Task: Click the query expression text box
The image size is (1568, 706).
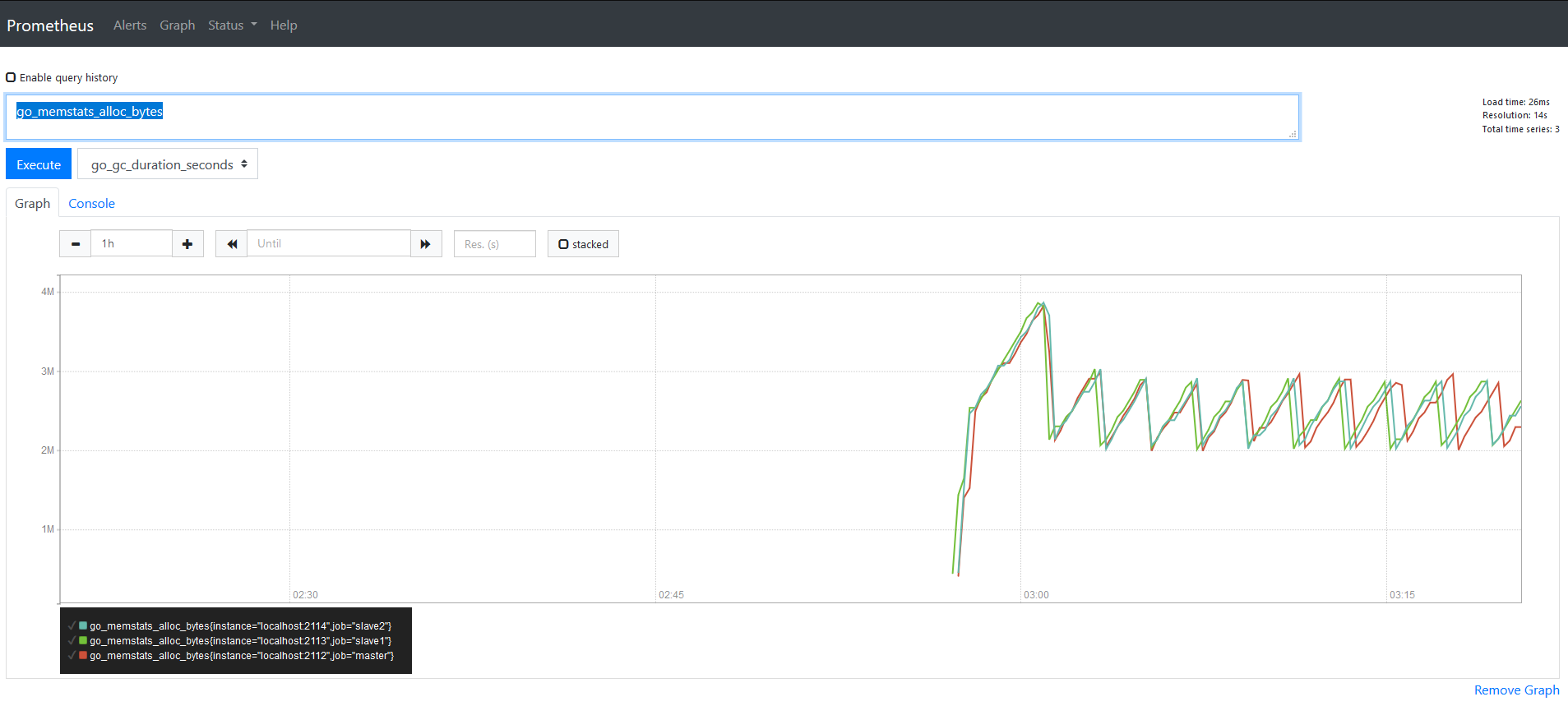Action: tap(652, 117)
